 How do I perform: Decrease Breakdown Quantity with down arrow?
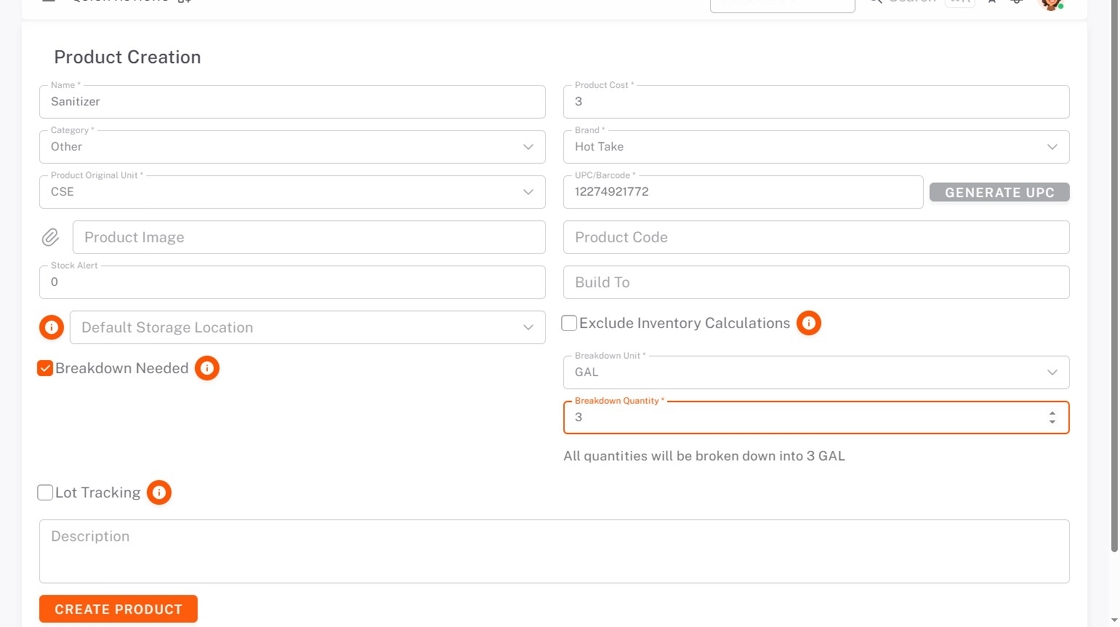point(1052,422)
